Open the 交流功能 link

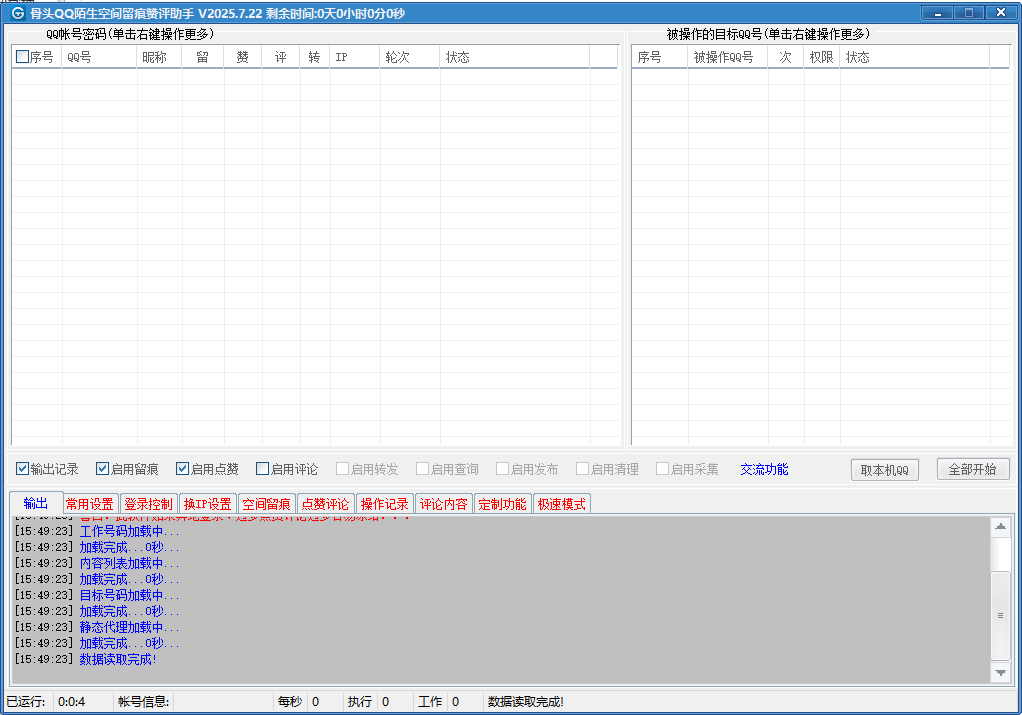[764, 469]
